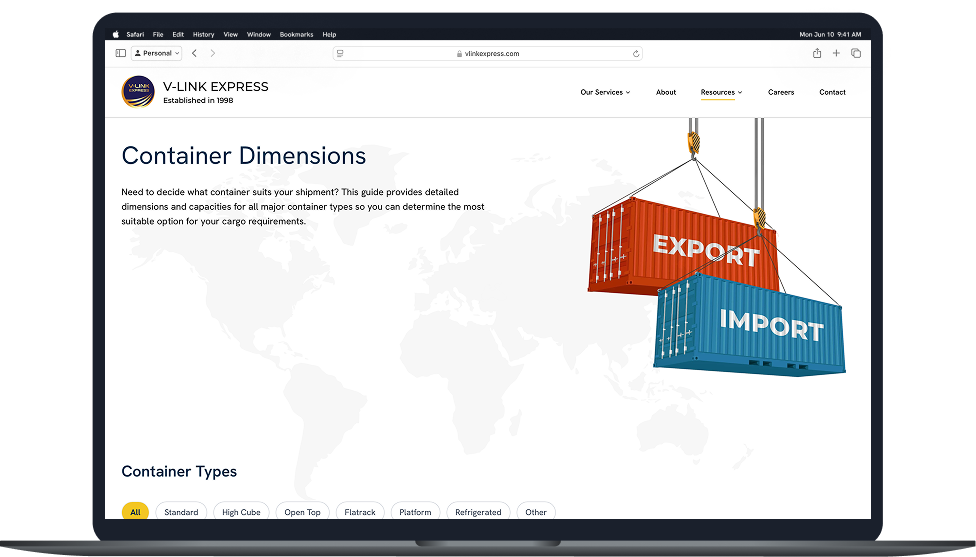Expand the Our Services dropdown

pos(605,92)
